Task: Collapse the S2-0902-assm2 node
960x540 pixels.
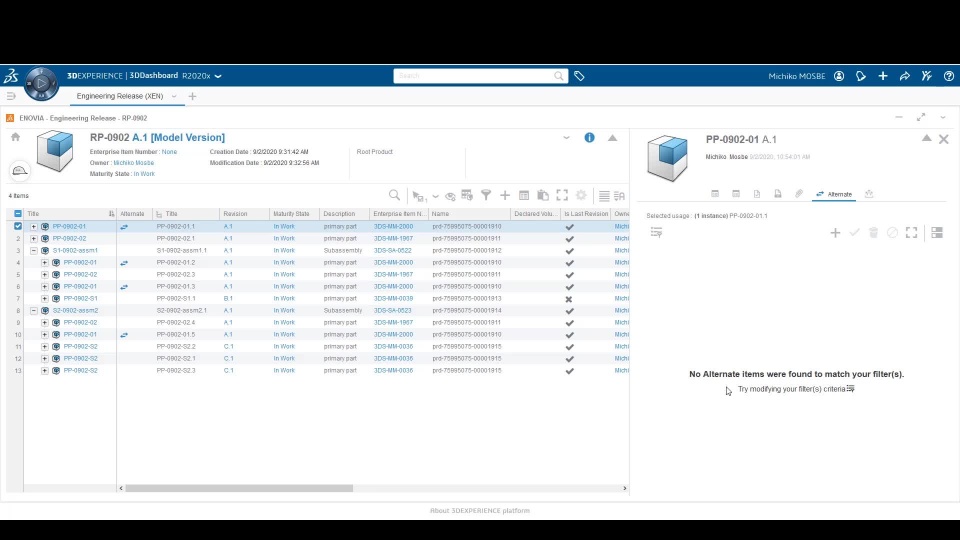Action: pos(34,310)
